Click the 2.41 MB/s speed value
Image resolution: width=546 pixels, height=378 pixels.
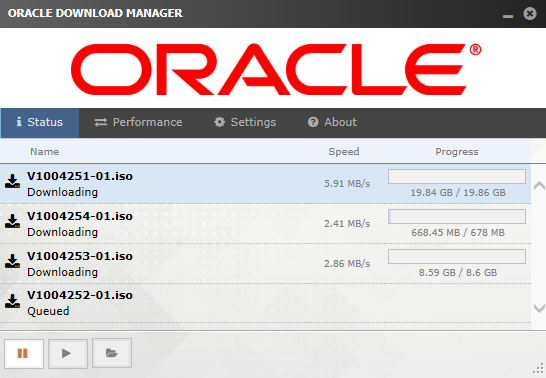347,223
